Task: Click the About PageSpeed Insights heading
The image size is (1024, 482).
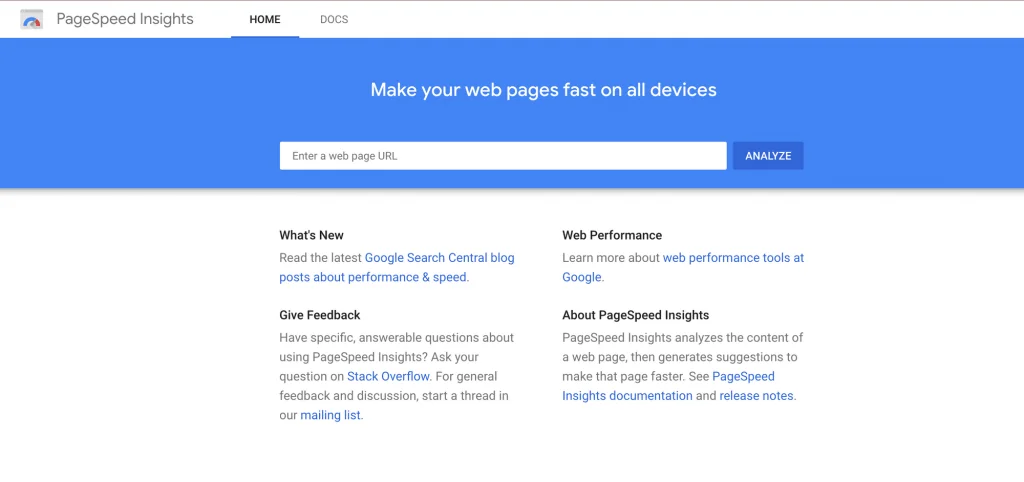Action: 635,315
